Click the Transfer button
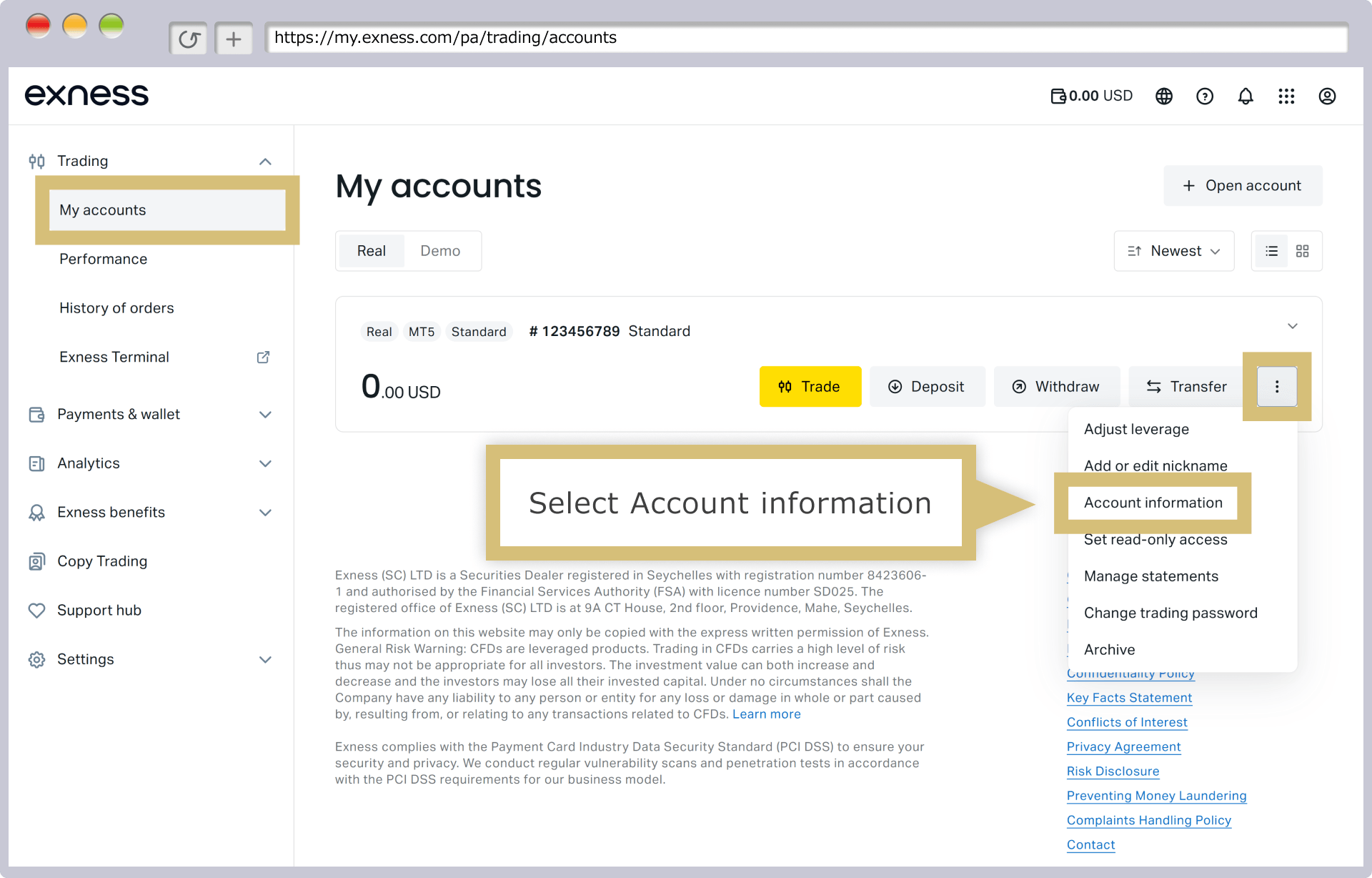Image resolution: width=1372 pixels, height=878 pixels. coord(1186,387)
